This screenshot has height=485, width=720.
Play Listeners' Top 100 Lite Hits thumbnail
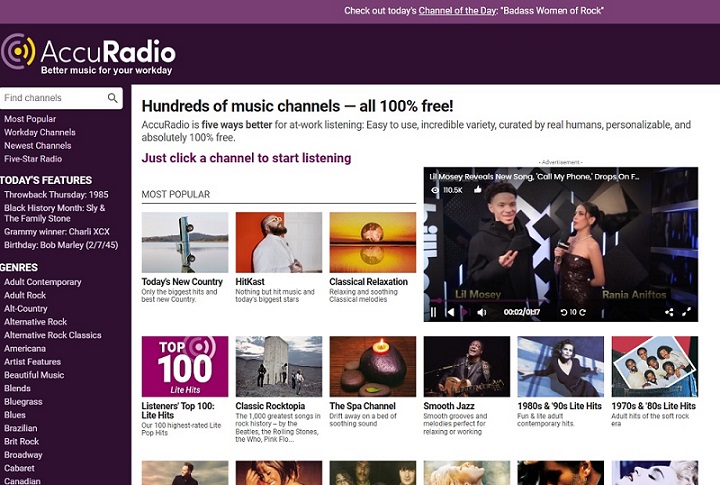[185, 367]
